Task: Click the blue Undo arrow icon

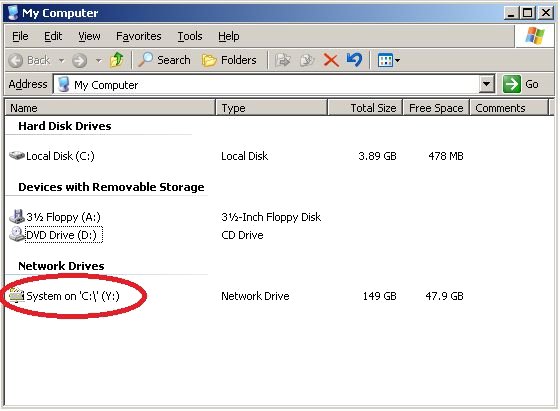Action: coord(354,60)
